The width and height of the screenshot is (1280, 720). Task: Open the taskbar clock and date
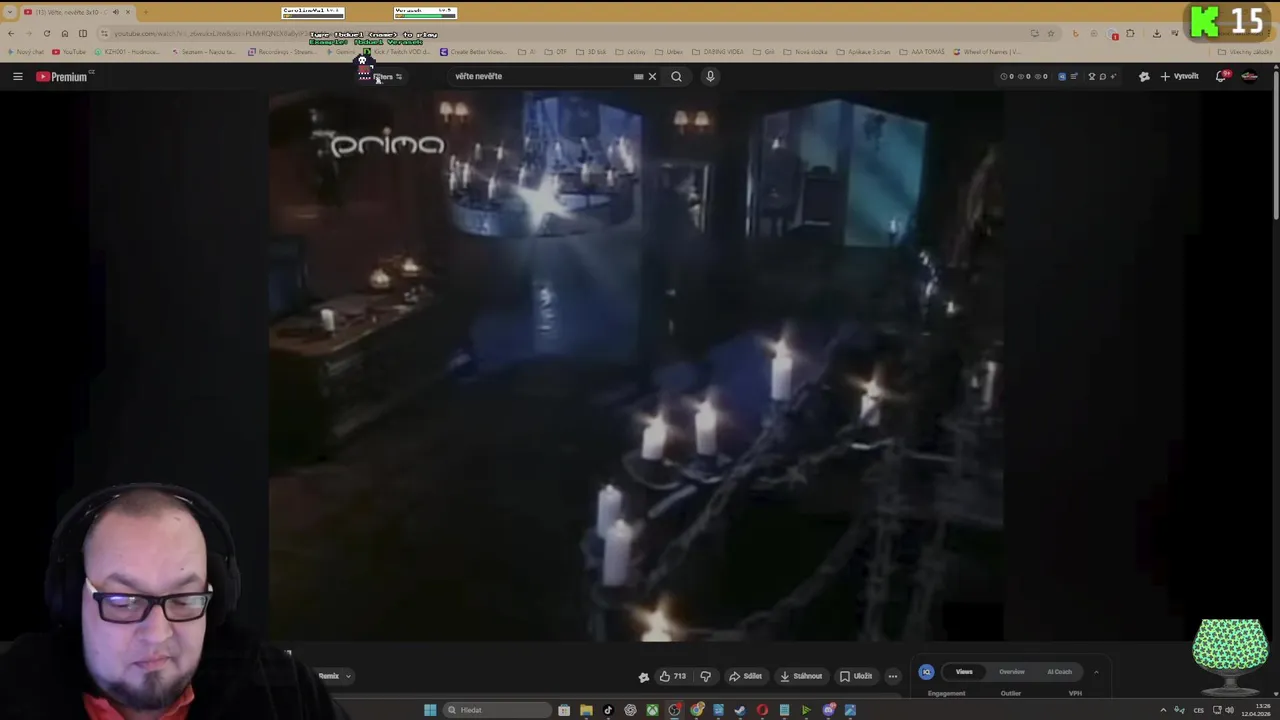pyautogui.click(x=1256, y=710)
